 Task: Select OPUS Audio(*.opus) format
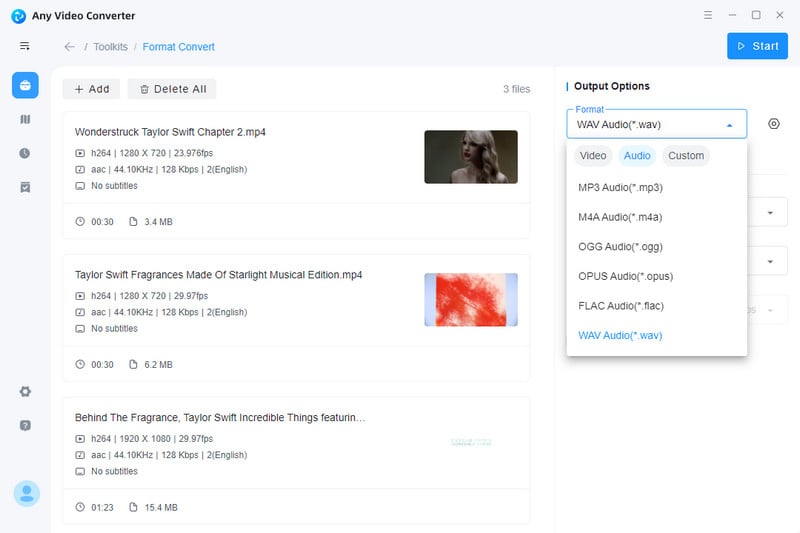point(657,276)
